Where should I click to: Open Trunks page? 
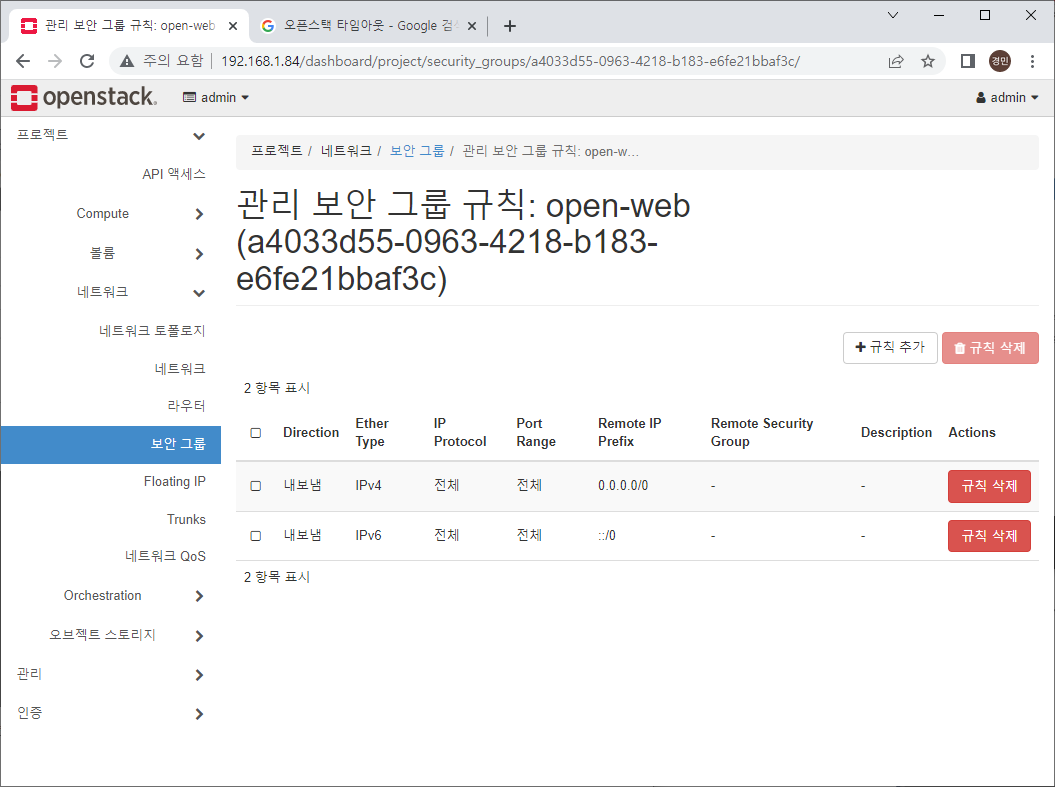tap(186, 519)
